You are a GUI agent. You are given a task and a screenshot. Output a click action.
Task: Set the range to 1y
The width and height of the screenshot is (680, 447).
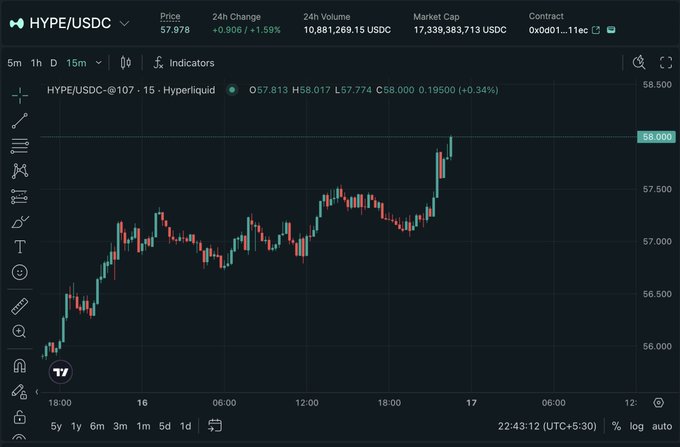(76, 426)
